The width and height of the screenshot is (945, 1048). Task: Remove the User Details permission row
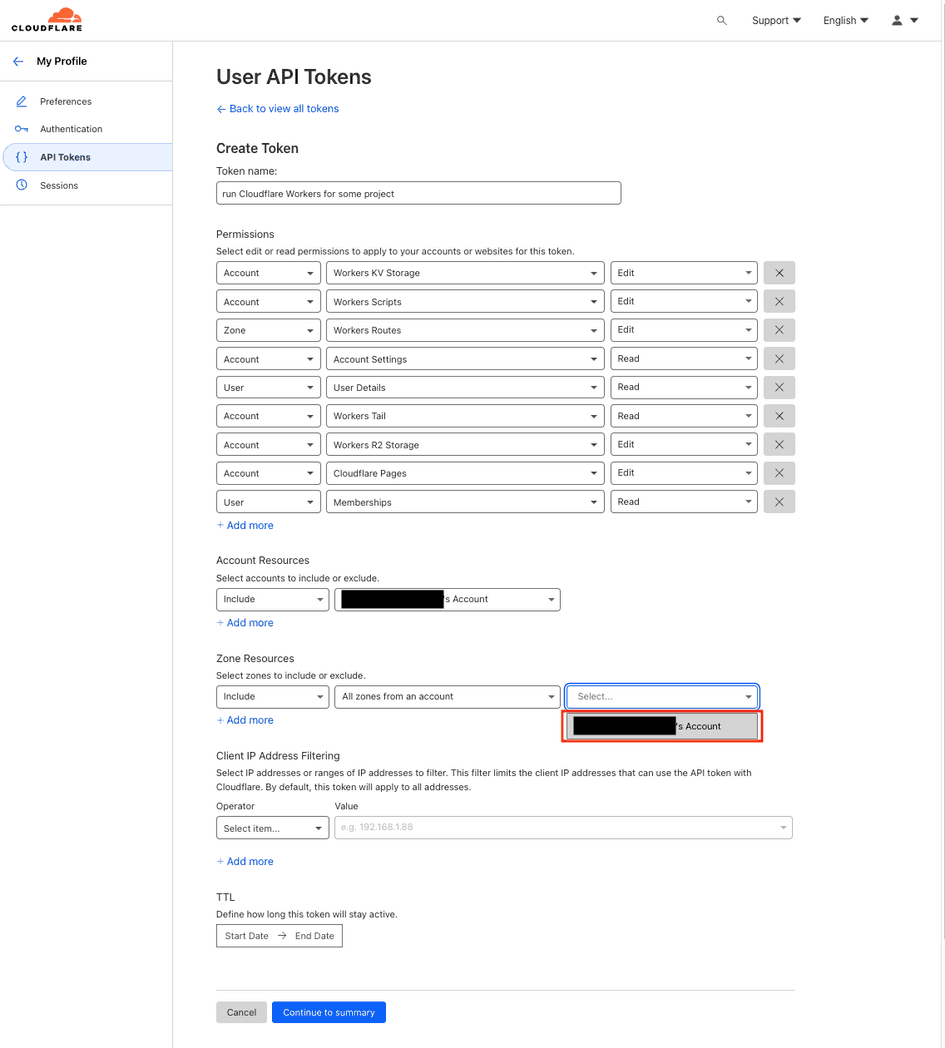(x=779, y=387)
